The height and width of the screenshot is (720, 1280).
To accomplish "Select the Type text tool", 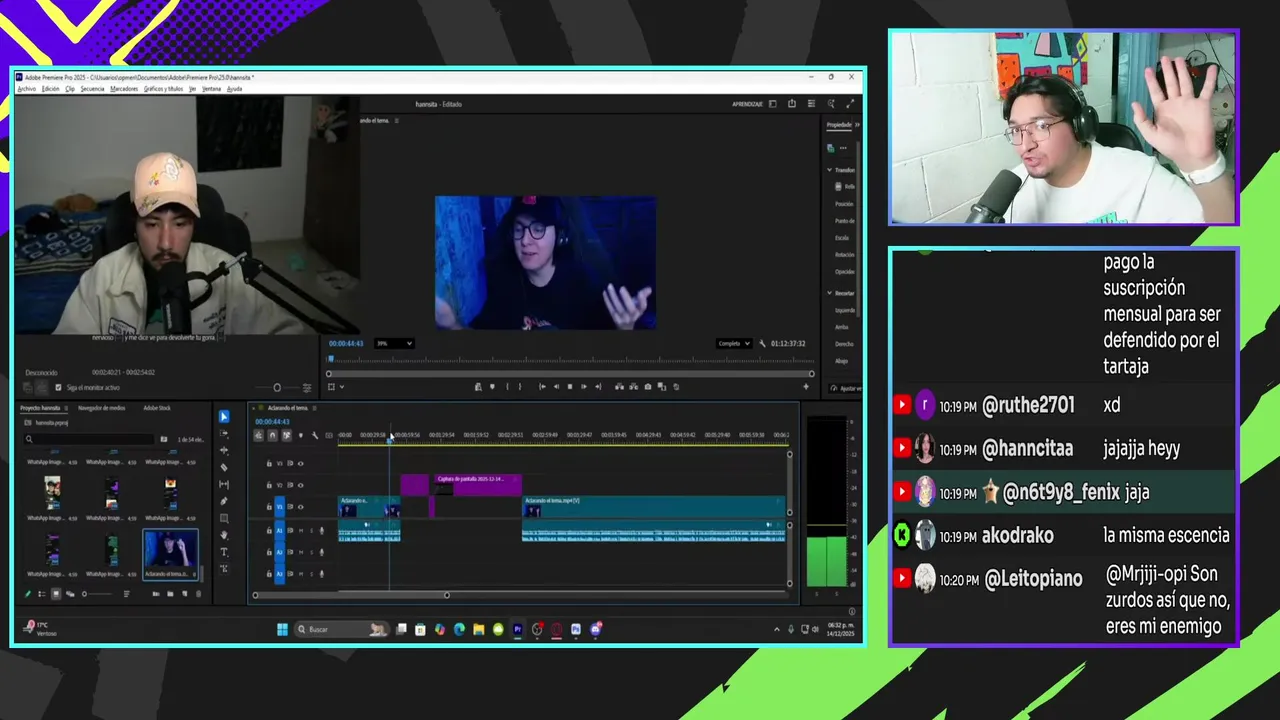I will click(x=224, y=552).
